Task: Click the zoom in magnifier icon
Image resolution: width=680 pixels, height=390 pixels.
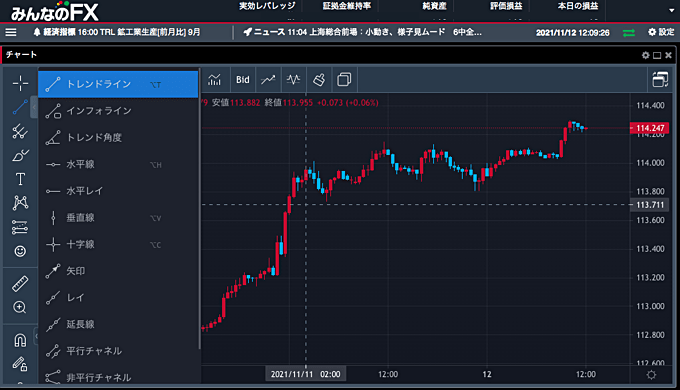Action: coord(20,308)
